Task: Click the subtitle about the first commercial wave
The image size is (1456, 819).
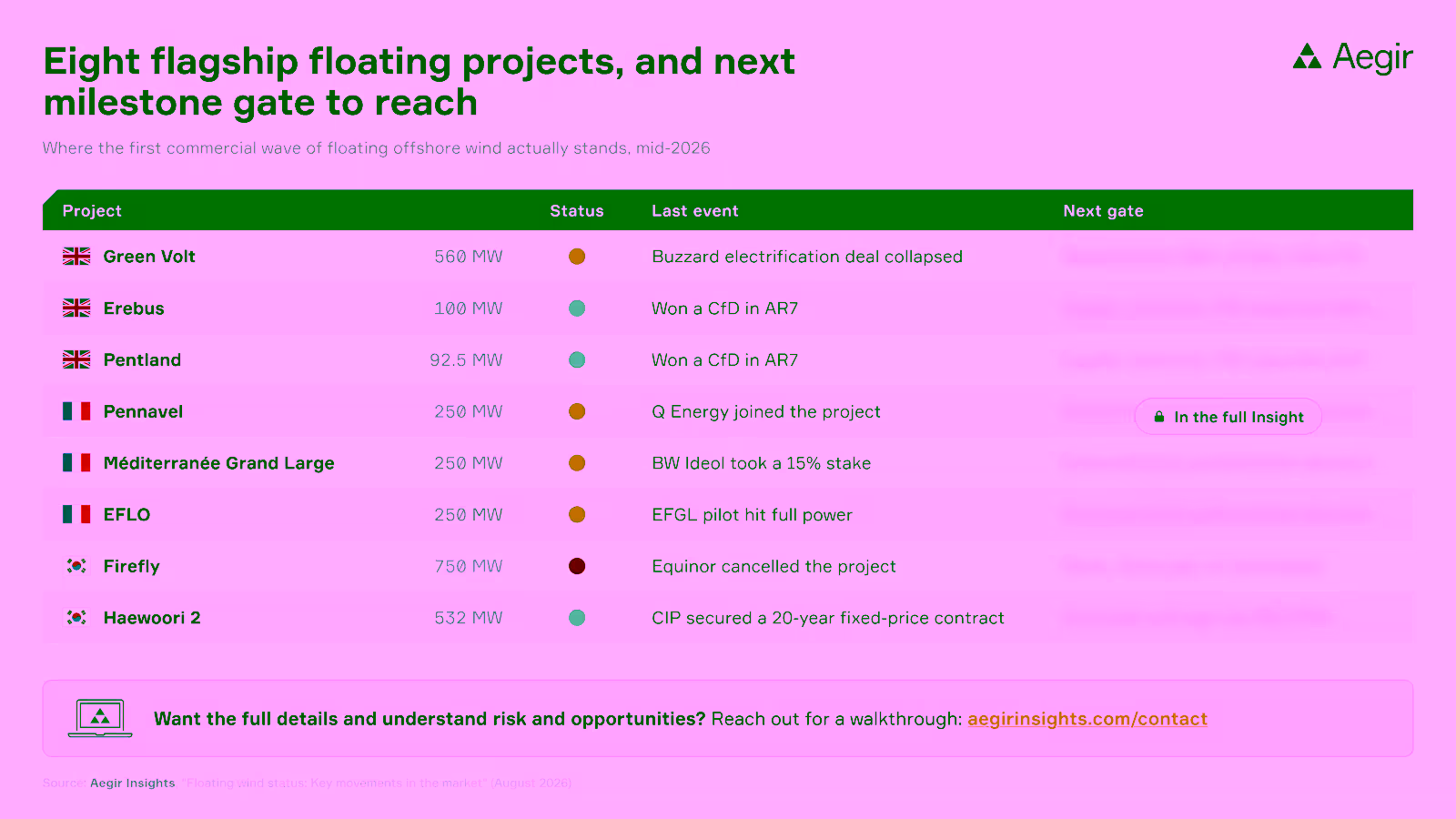Action: pyautogui.click(x=376, y=147)
